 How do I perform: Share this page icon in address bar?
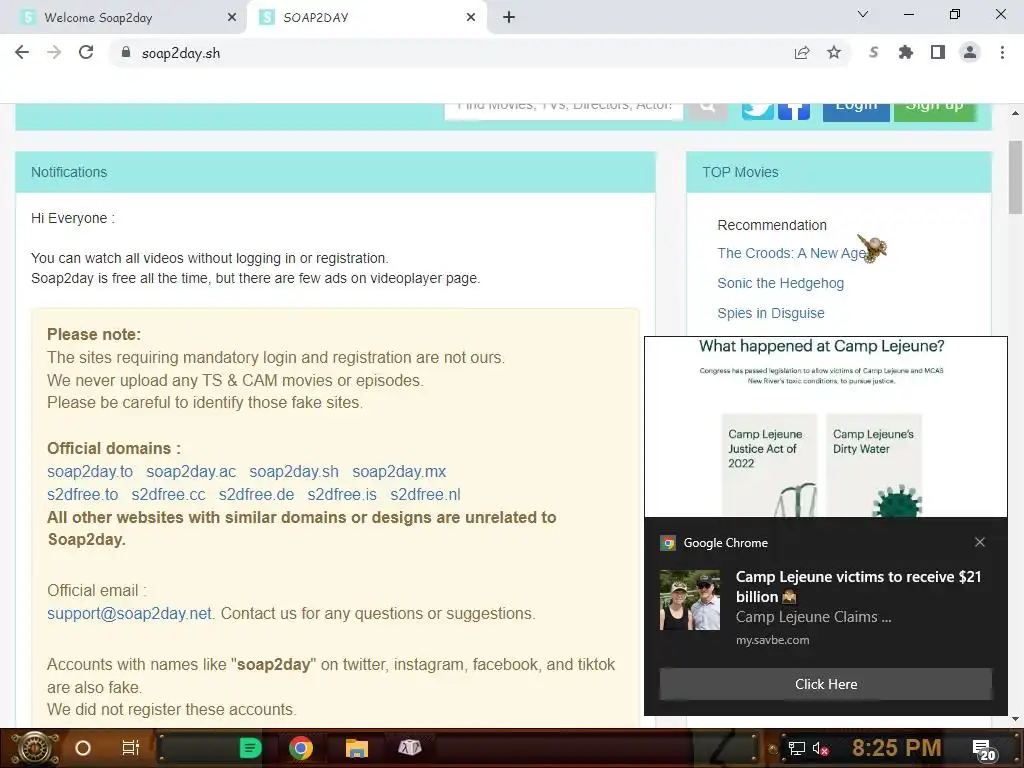pos(802,53)
